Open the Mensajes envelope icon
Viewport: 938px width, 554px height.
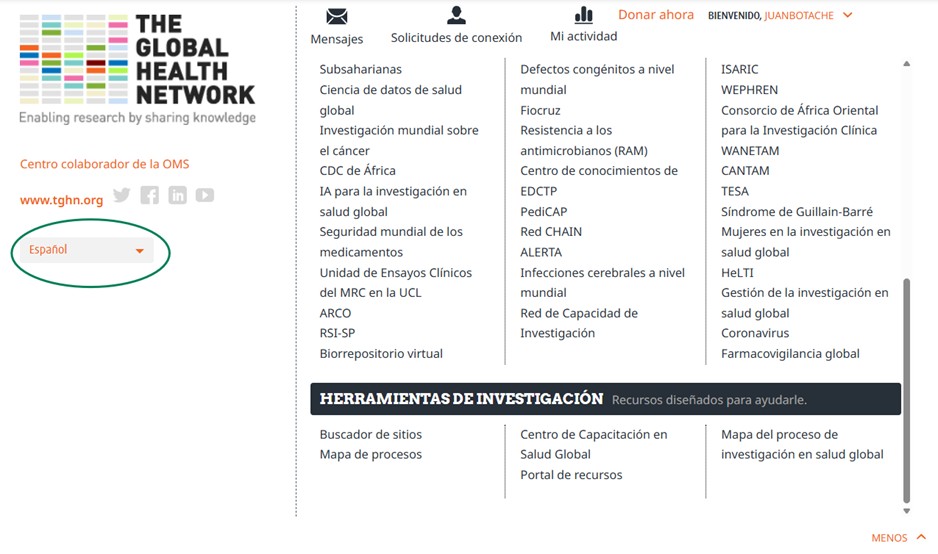pos(337,16)
